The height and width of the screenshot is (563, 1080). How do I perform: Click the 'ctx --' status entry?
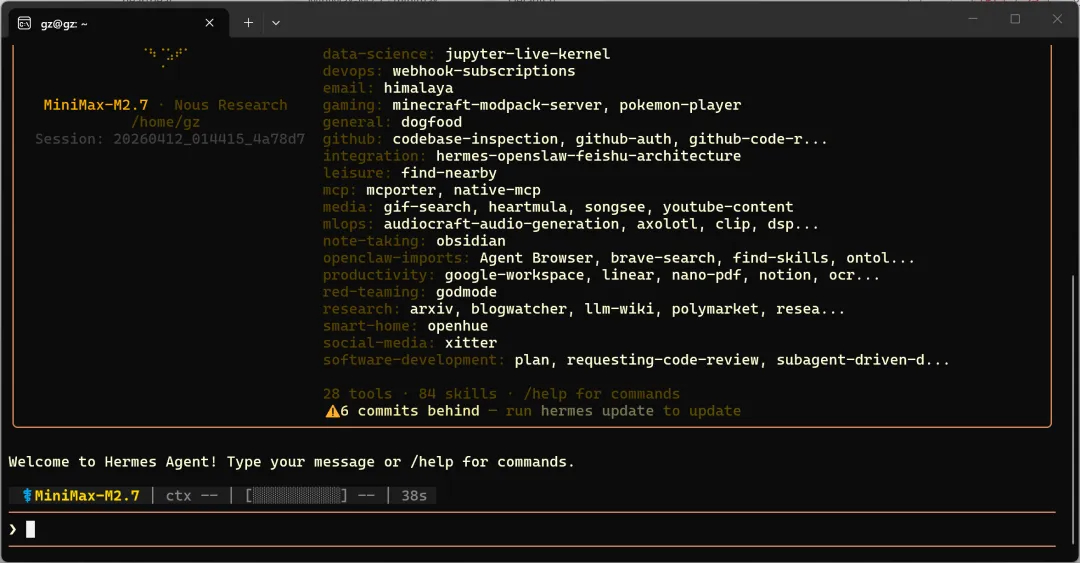tap(191, 495)
